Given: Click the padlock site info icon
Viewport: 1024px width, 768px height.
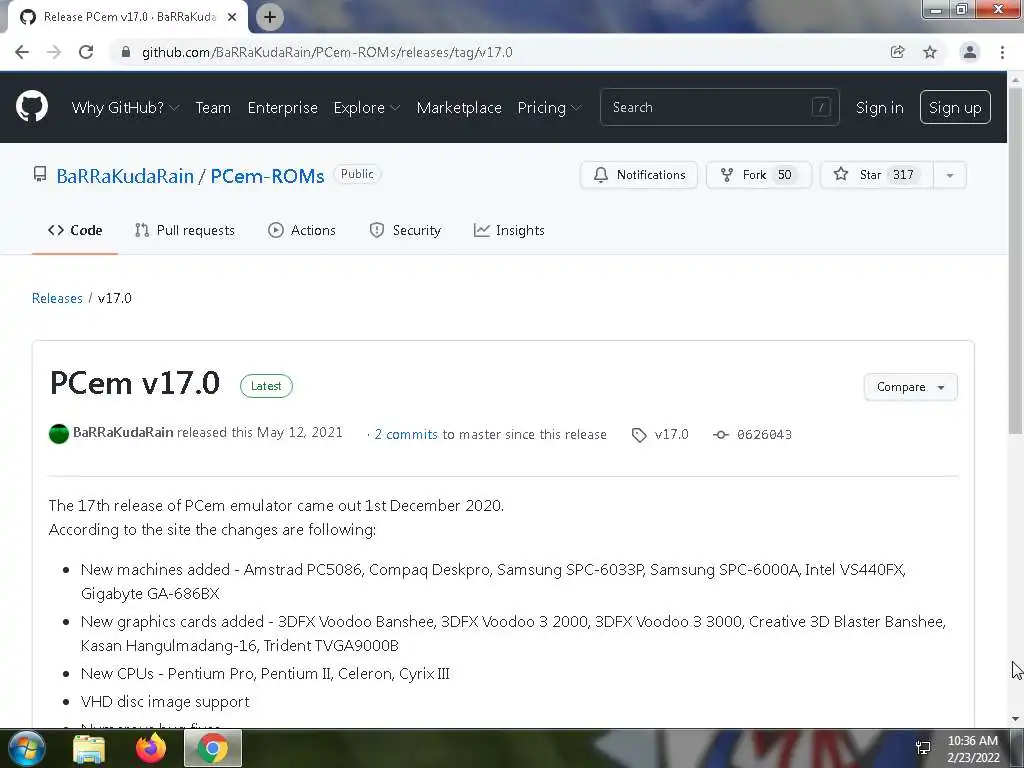Looking at the screenshot, I should pyautogui.click(x=126, y=52).
